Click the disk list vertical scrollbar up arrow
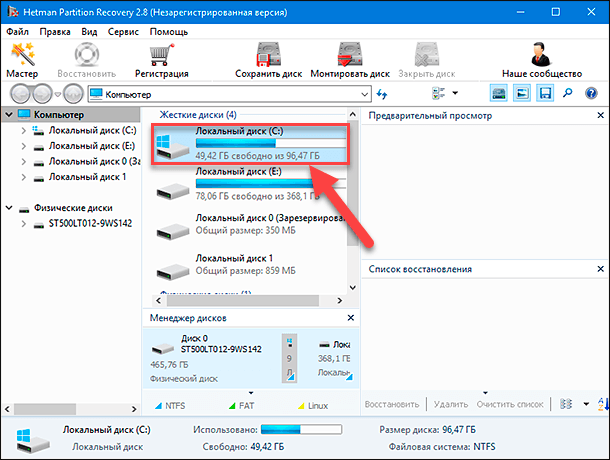This screenshot has height=460, width=610. (x=352, y=114)
